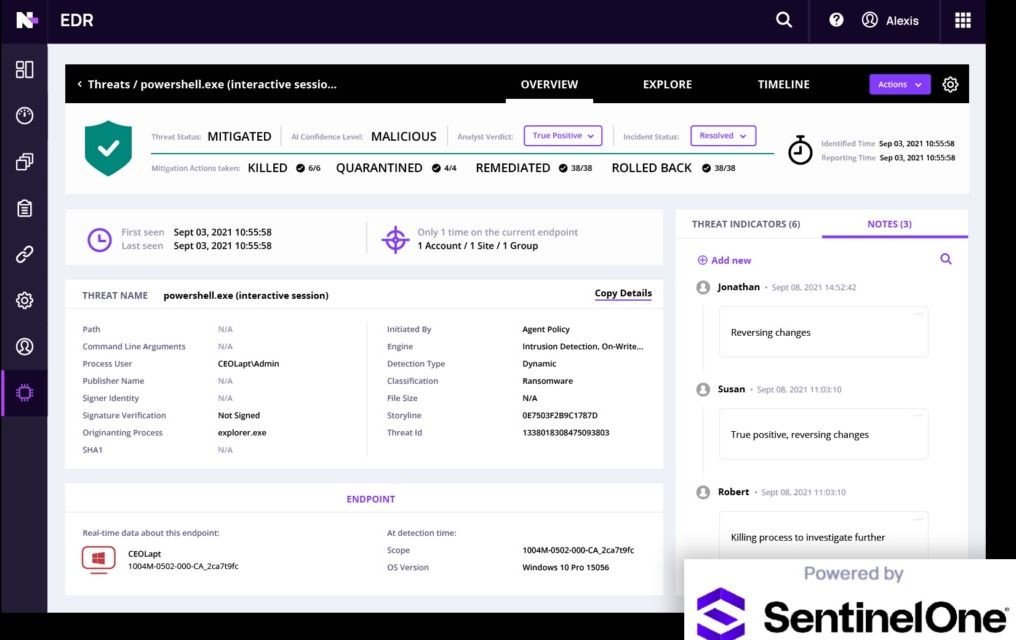Expand the Analyst Verdict True Positive dropdown
The width and height of the screenshot is (1016, 640).
pos(563,136)
